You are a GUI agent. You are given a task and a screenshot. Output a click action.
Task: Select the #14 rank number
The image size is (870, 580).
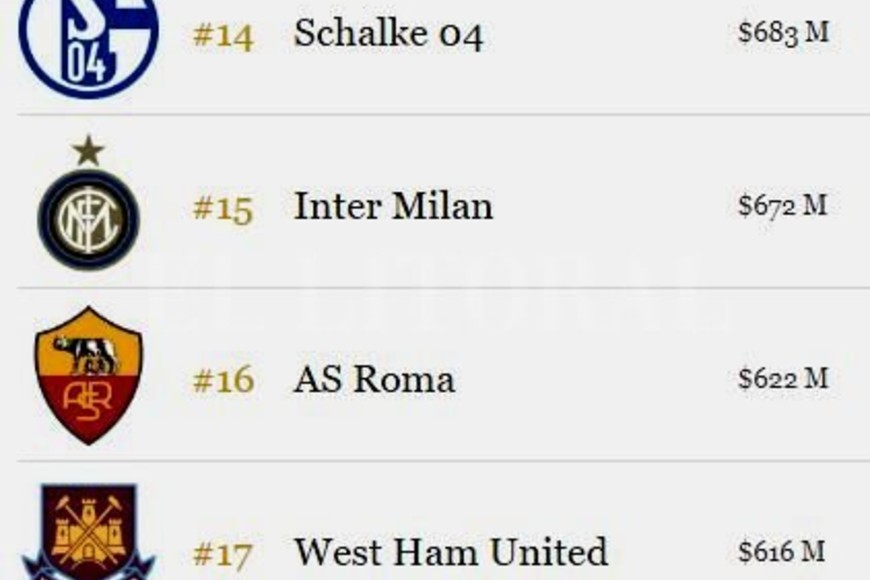click(223, 37)
